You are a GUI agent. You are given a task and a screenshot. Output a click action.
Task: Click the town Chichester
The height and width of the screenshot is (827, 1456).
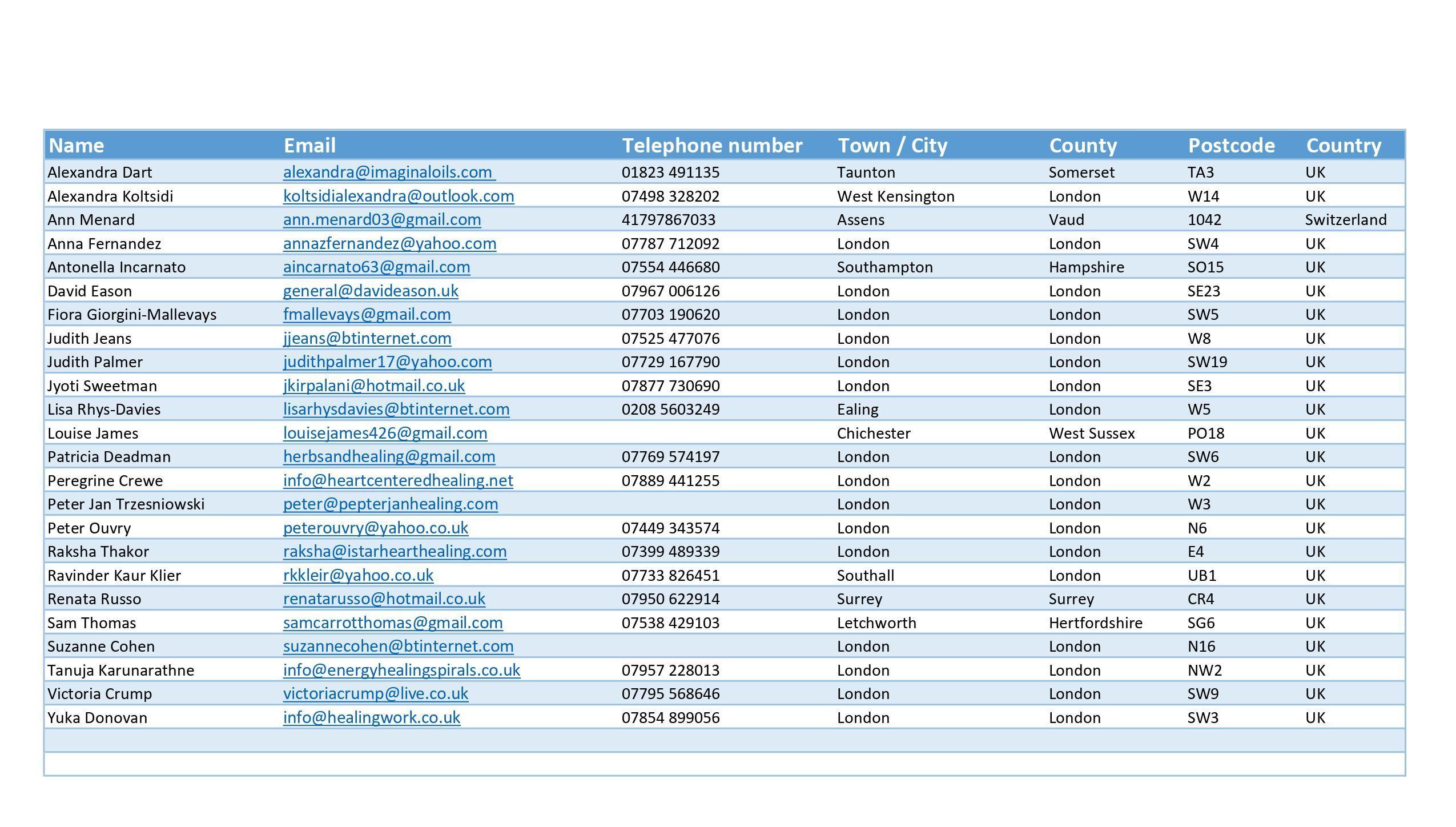point(874,433)
